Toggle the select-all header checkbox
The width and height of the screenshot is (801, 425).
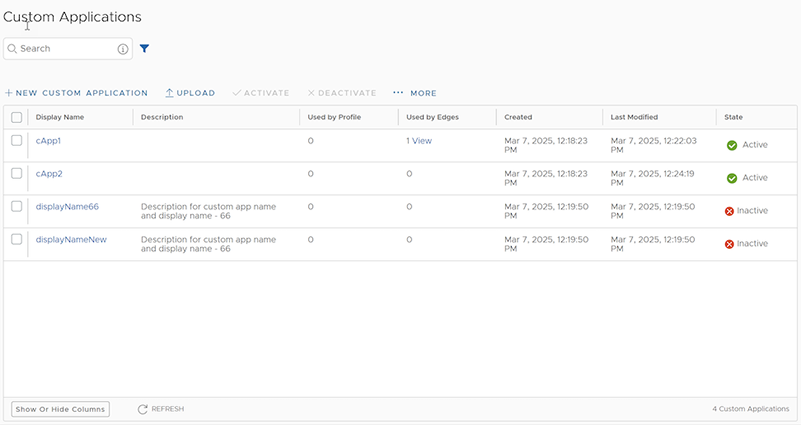pyautogui.click(x=17, y=117)
